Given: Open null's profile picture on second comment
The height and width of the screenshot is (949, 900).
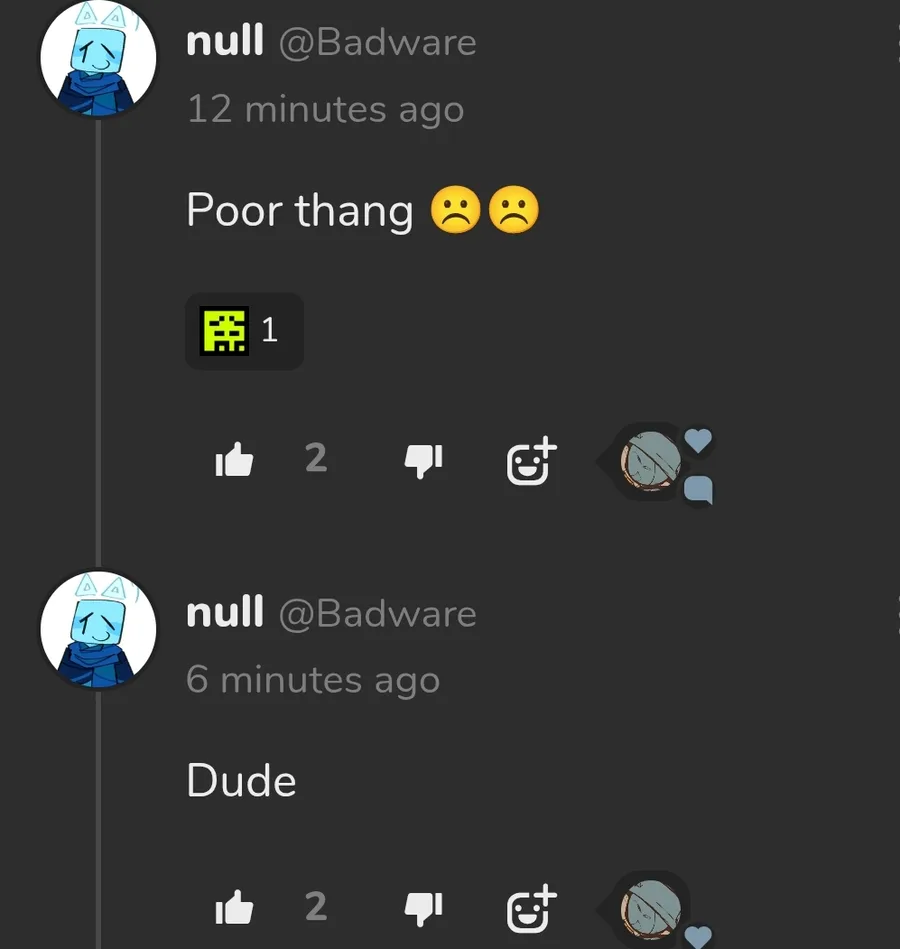Looking at the screenshot, I should coord(98,629).
